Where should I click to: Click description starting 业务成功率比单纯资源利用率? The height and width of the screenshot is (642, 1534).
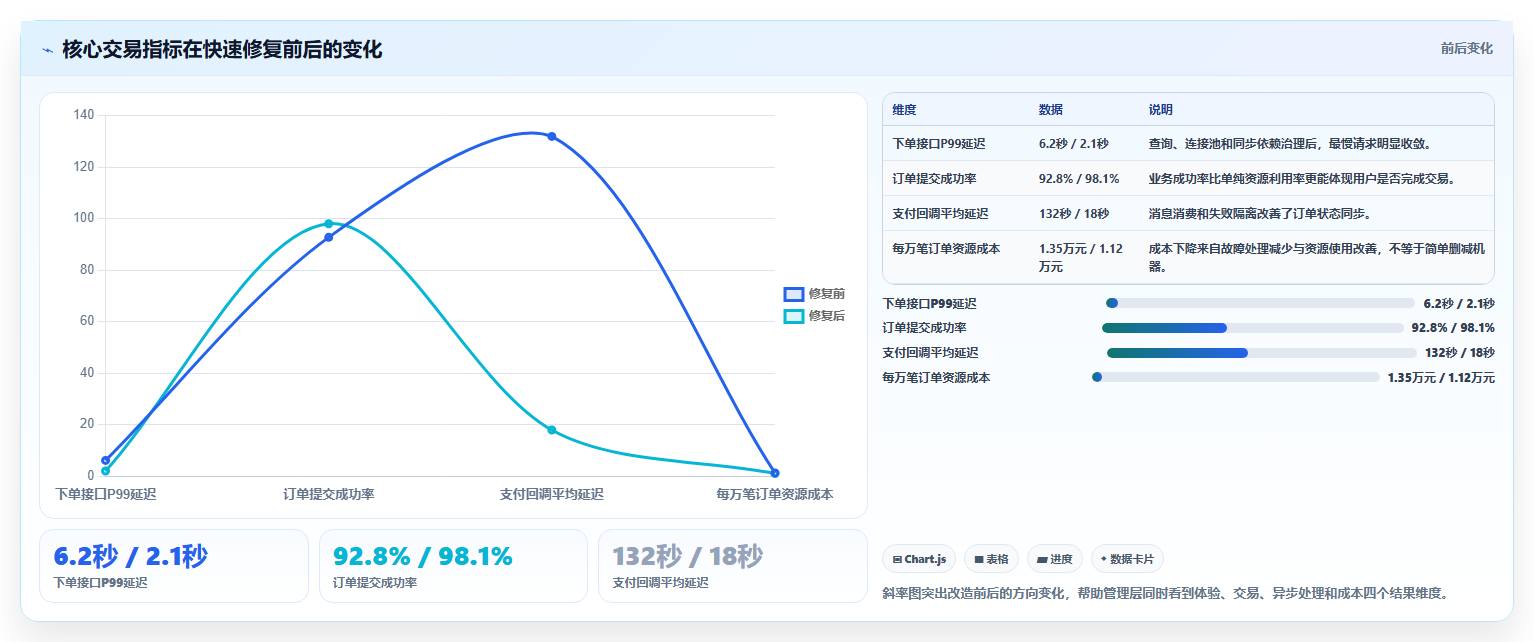pos(1302,179)
